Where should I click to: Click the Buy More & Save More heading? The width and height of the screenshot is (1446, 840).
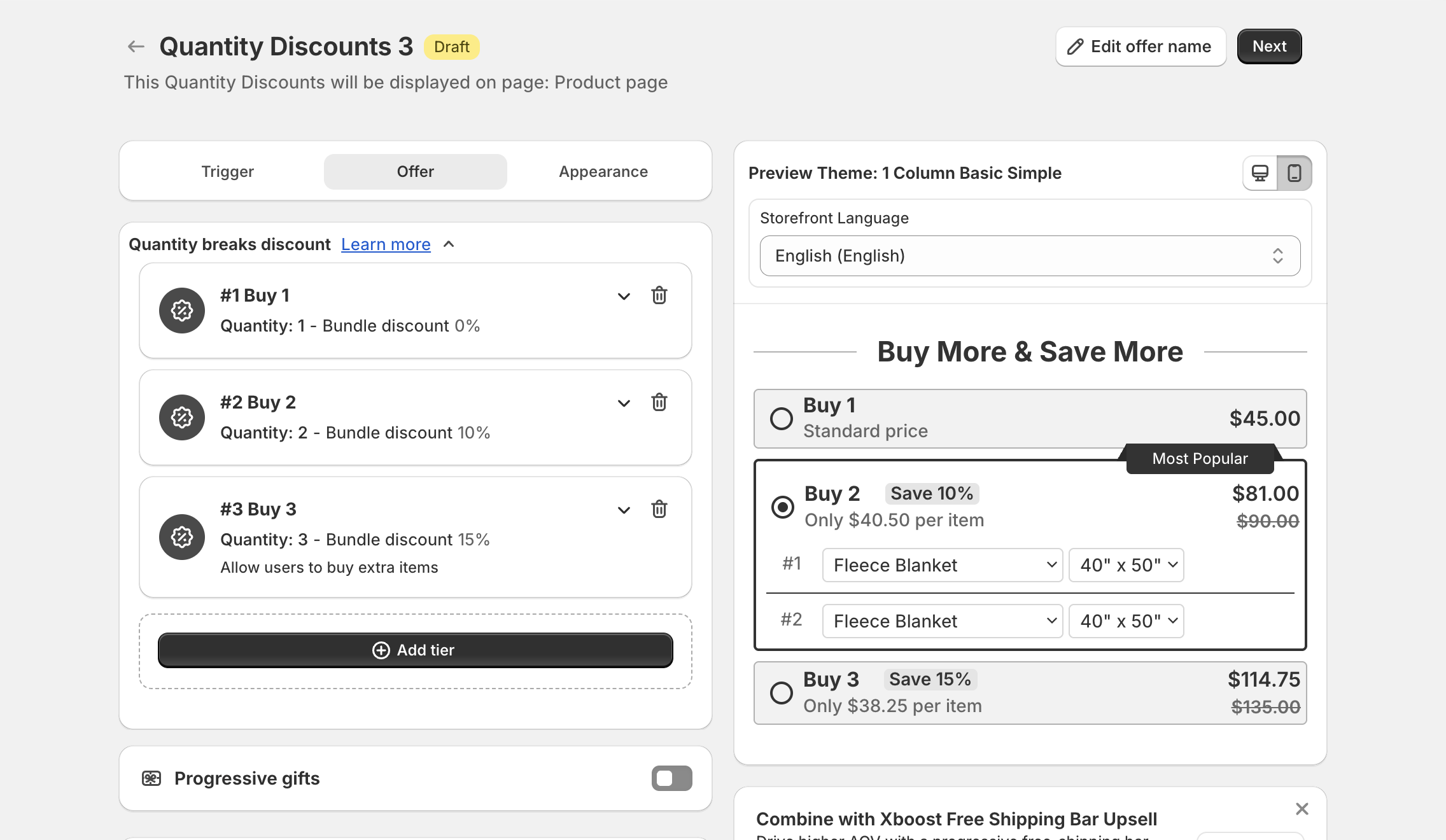(x=1030, y=352)
